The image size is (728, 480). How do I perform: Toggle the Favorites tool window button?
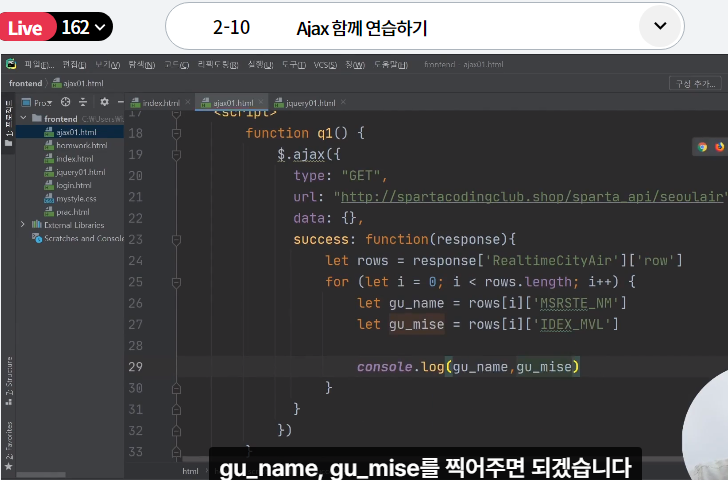click(x=8, y=446)
